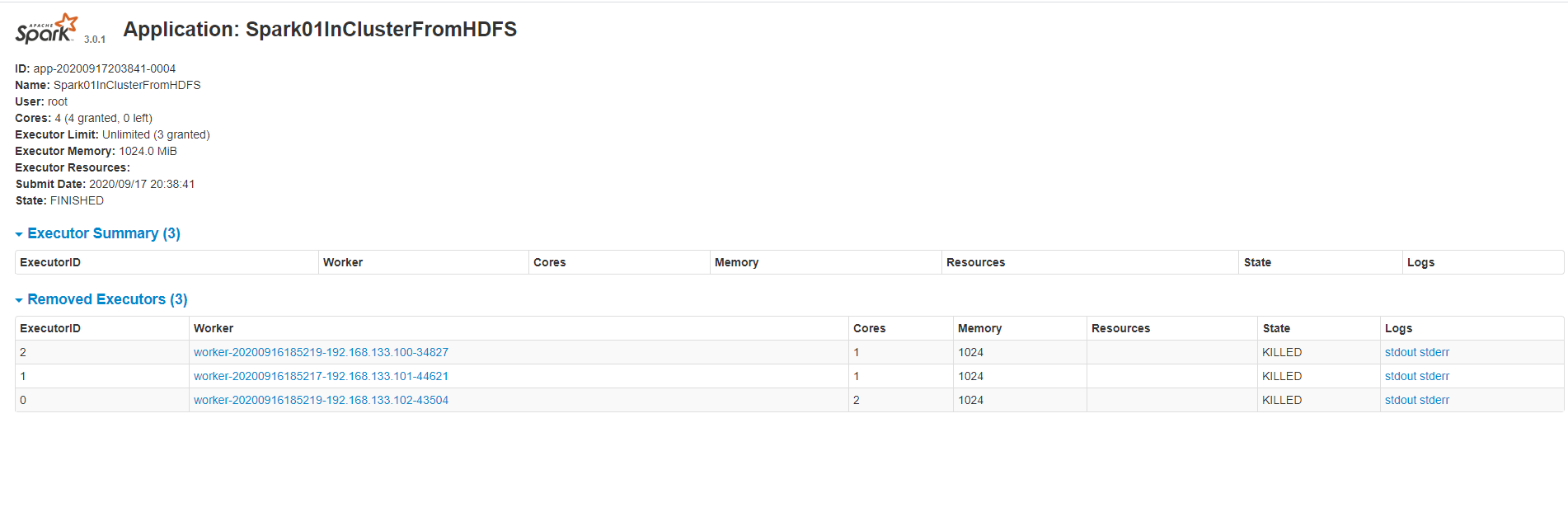Click the Executor Summary (3) heading
Viewport: 1568px width, 531px height.
point(104,233)
